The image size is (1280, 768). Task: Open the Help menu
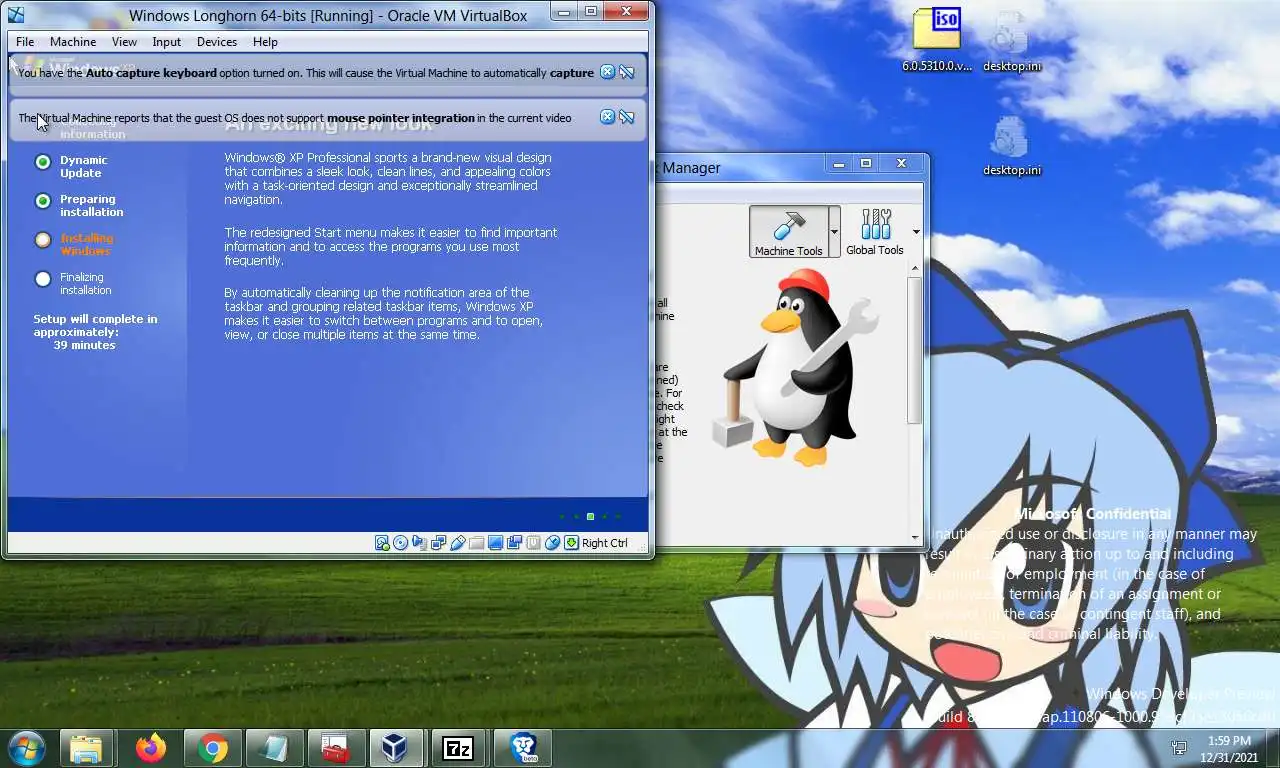(x=265, y=42)
